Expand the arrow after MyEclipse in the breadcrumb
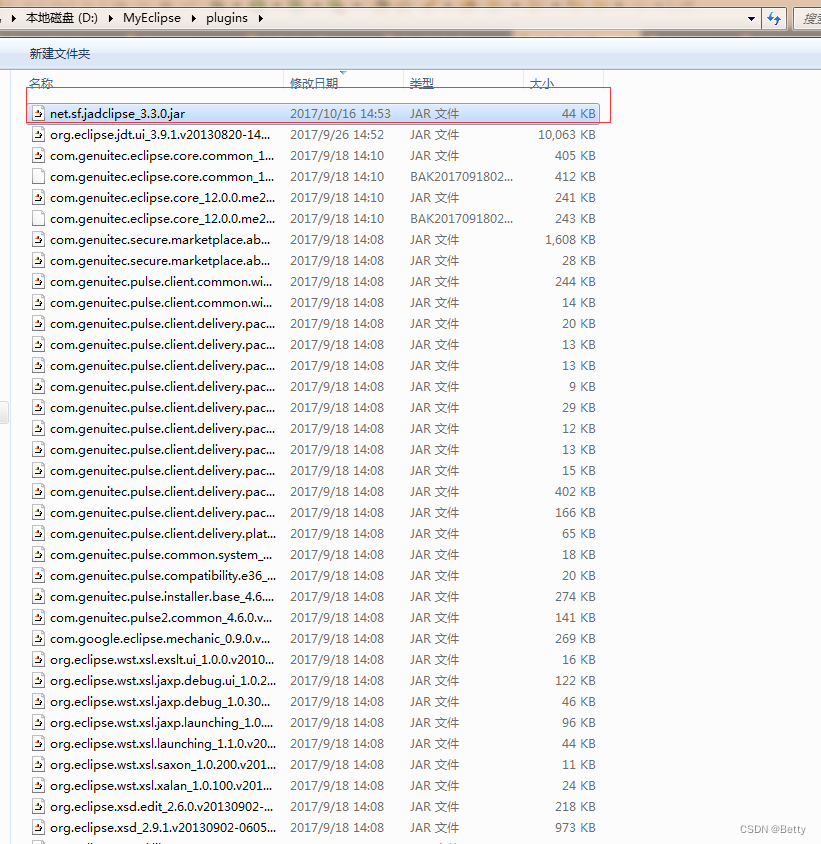 click(193, 18)
